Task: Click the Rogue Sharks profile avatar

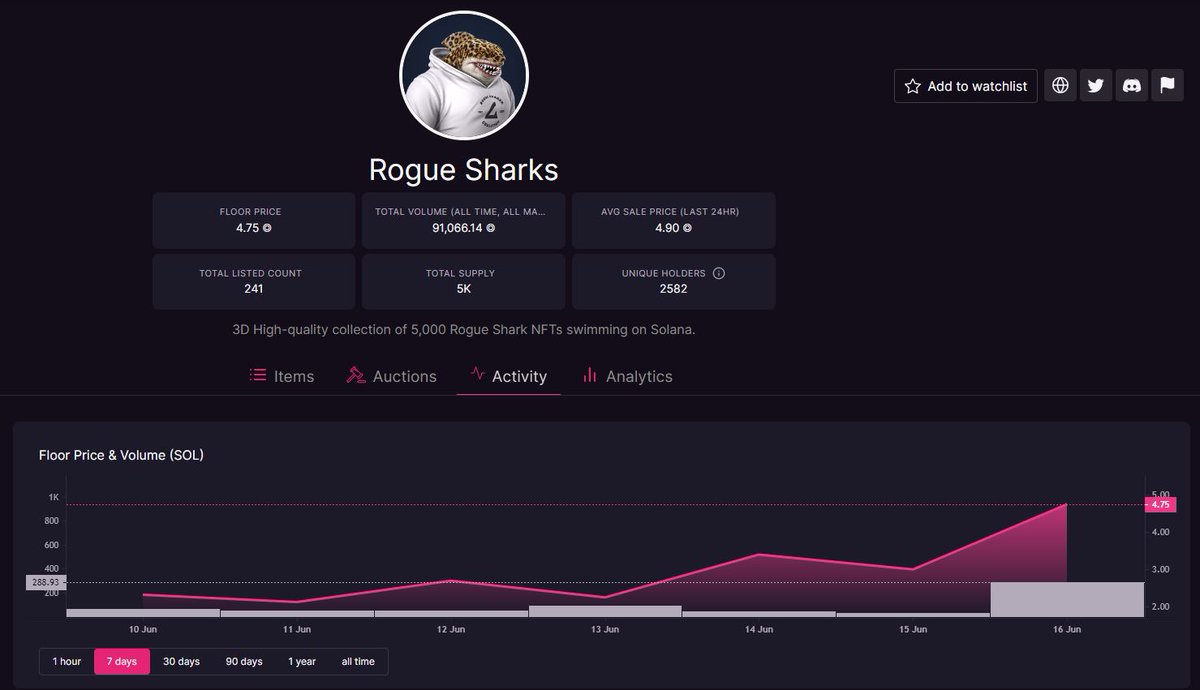Action: point(464,76)
